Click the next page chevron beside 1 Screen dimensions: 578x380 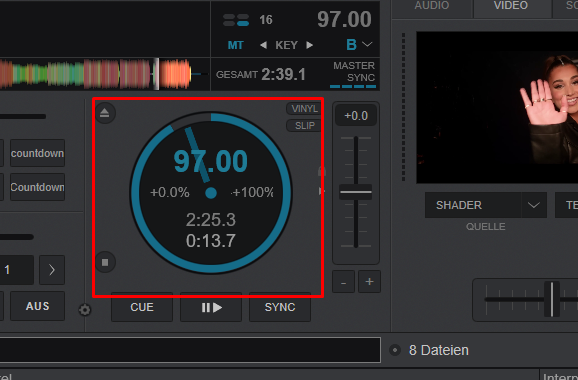(52, 270)
